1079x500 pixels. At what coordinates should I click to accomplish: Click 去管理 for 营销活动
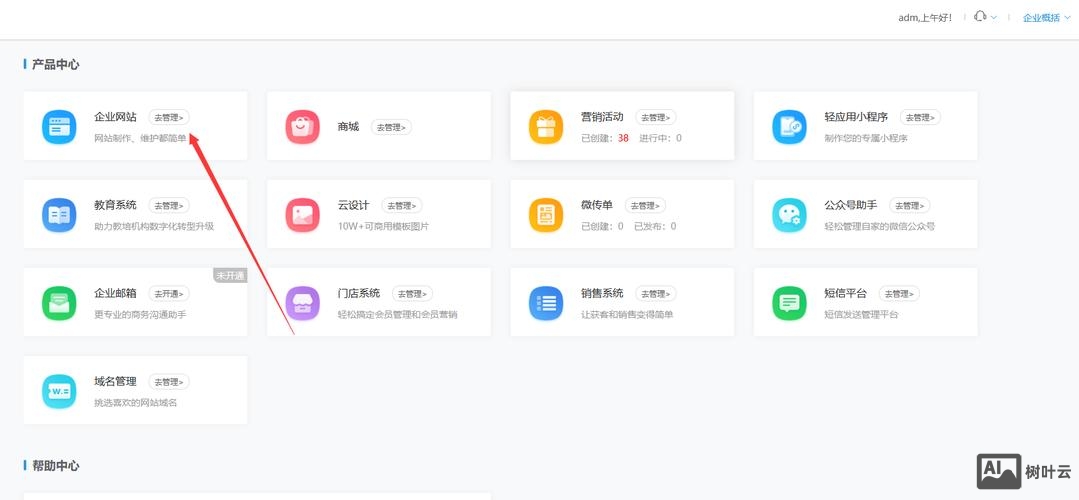(656, 118)
